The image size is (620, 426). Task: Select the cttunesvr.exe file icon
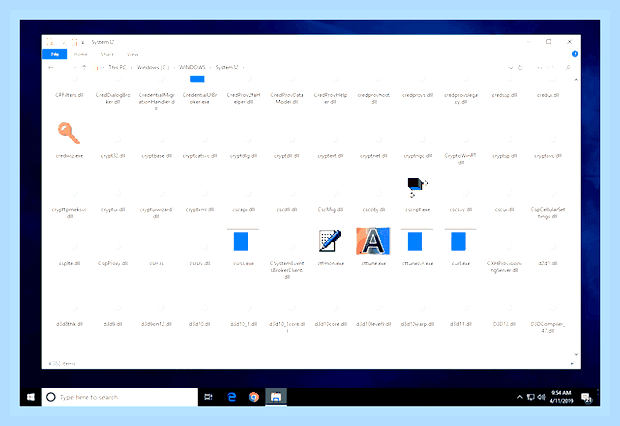pos(415,241)
